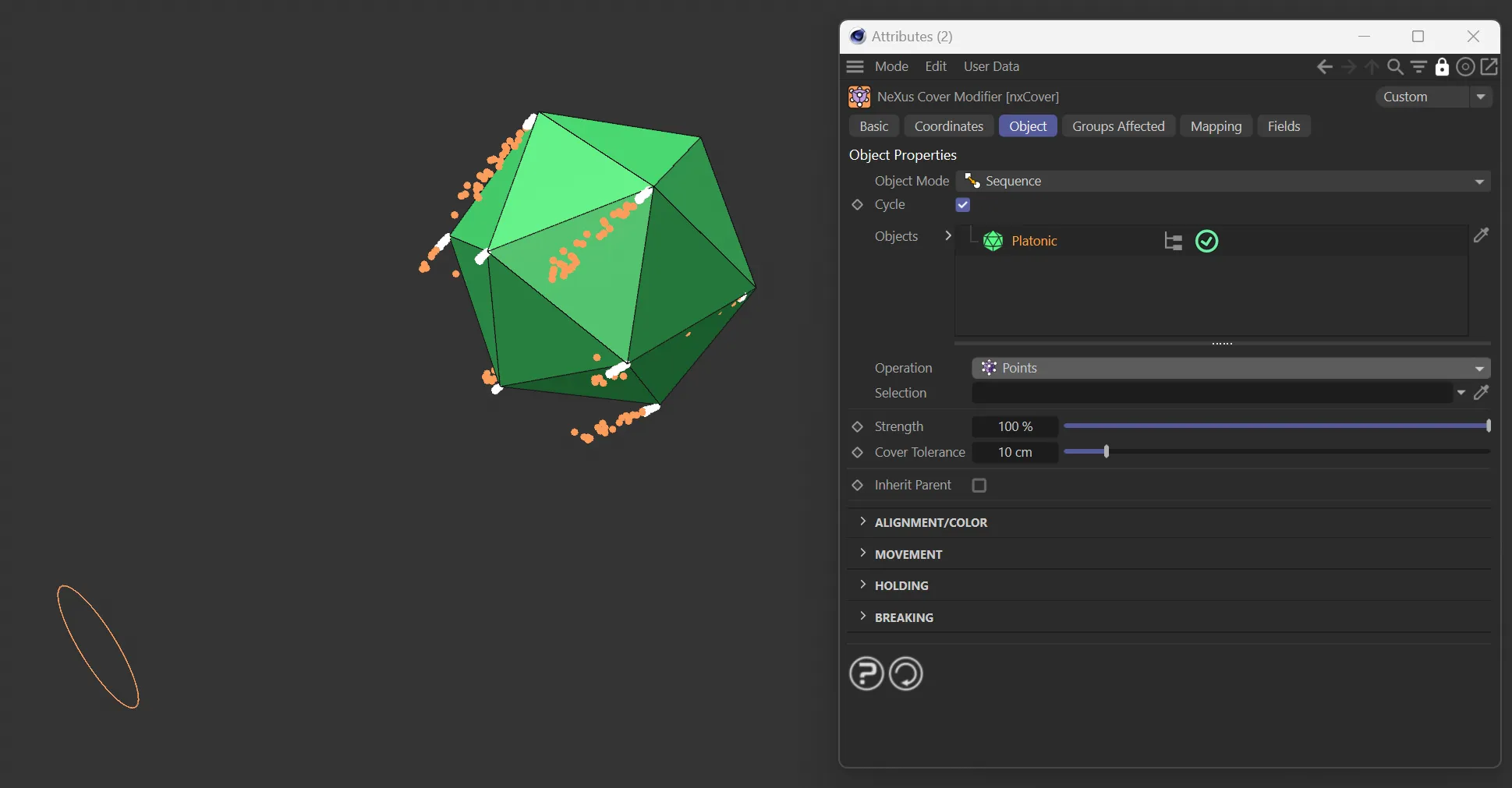Click the back arrow navigation icon
Image resolution: width=1512 pixels, height=788 pixels.
[x=1324, y=67]
